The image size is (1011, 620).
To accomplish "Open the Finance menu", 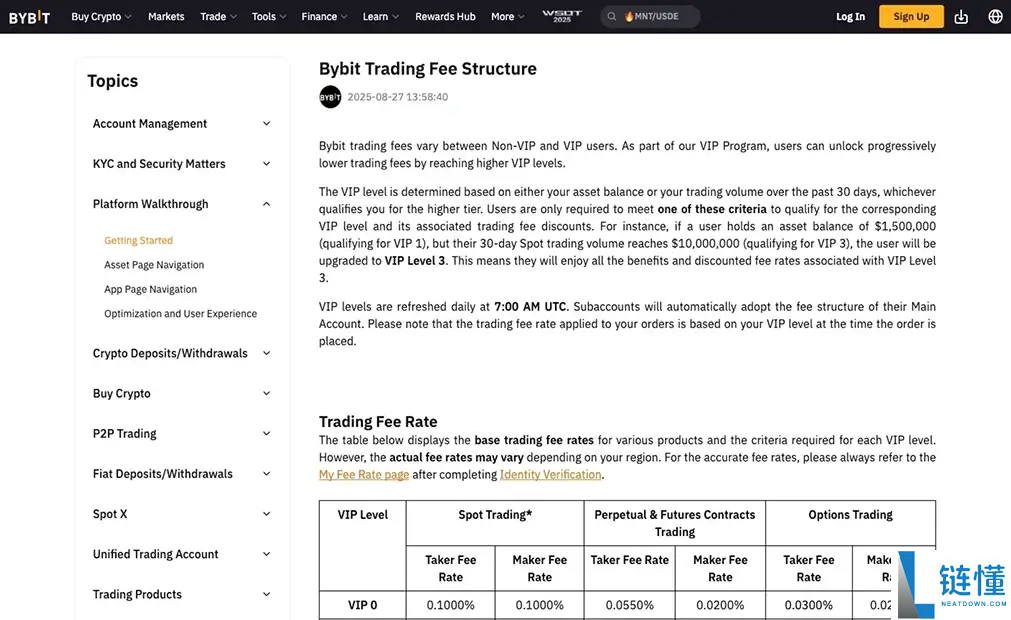I will [x=324, y=17].
